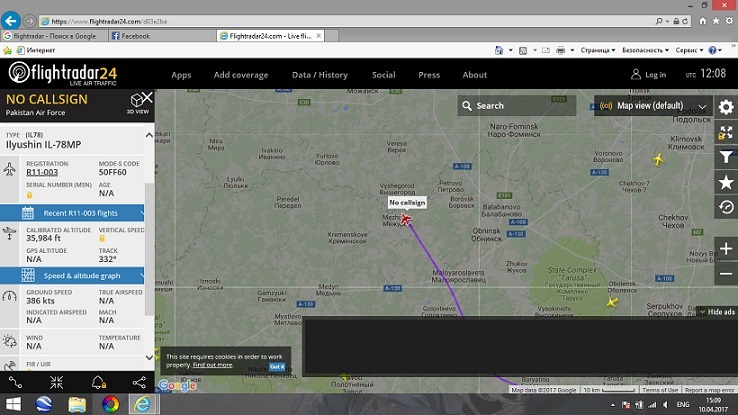The height and width of the screenshot is (415, 738).
Task: Zoom in map with plus button
Action: point(726,249)
